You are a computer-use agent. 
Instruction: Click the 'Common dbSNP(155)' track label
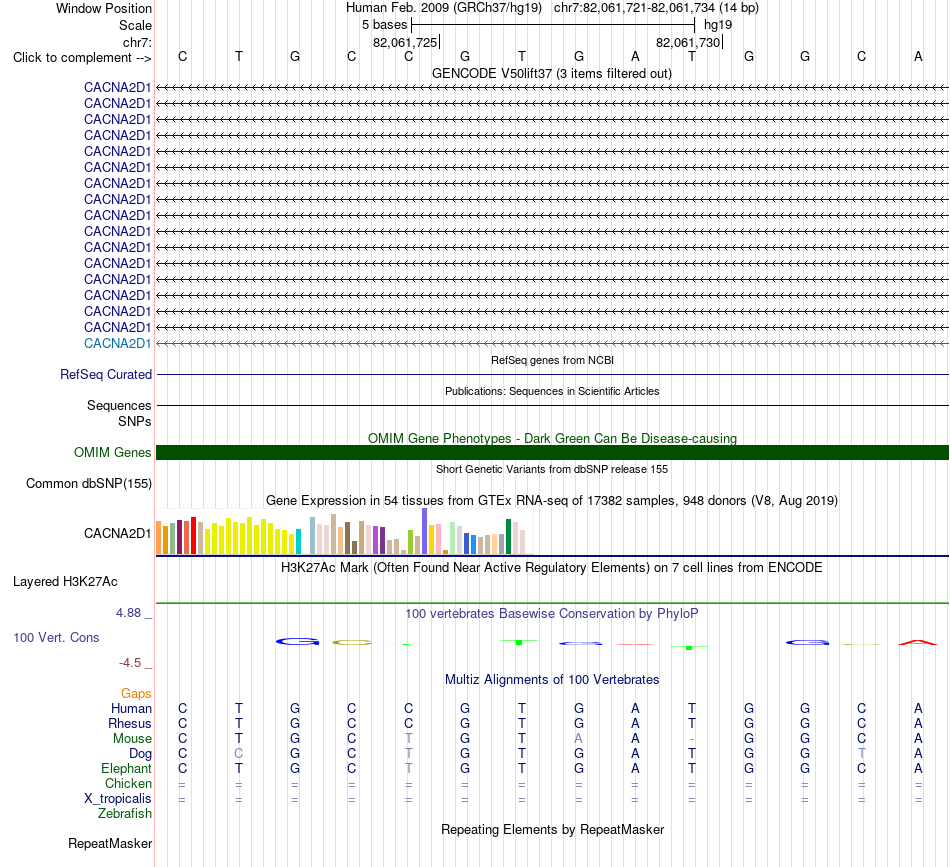click(x=88, y=483)
